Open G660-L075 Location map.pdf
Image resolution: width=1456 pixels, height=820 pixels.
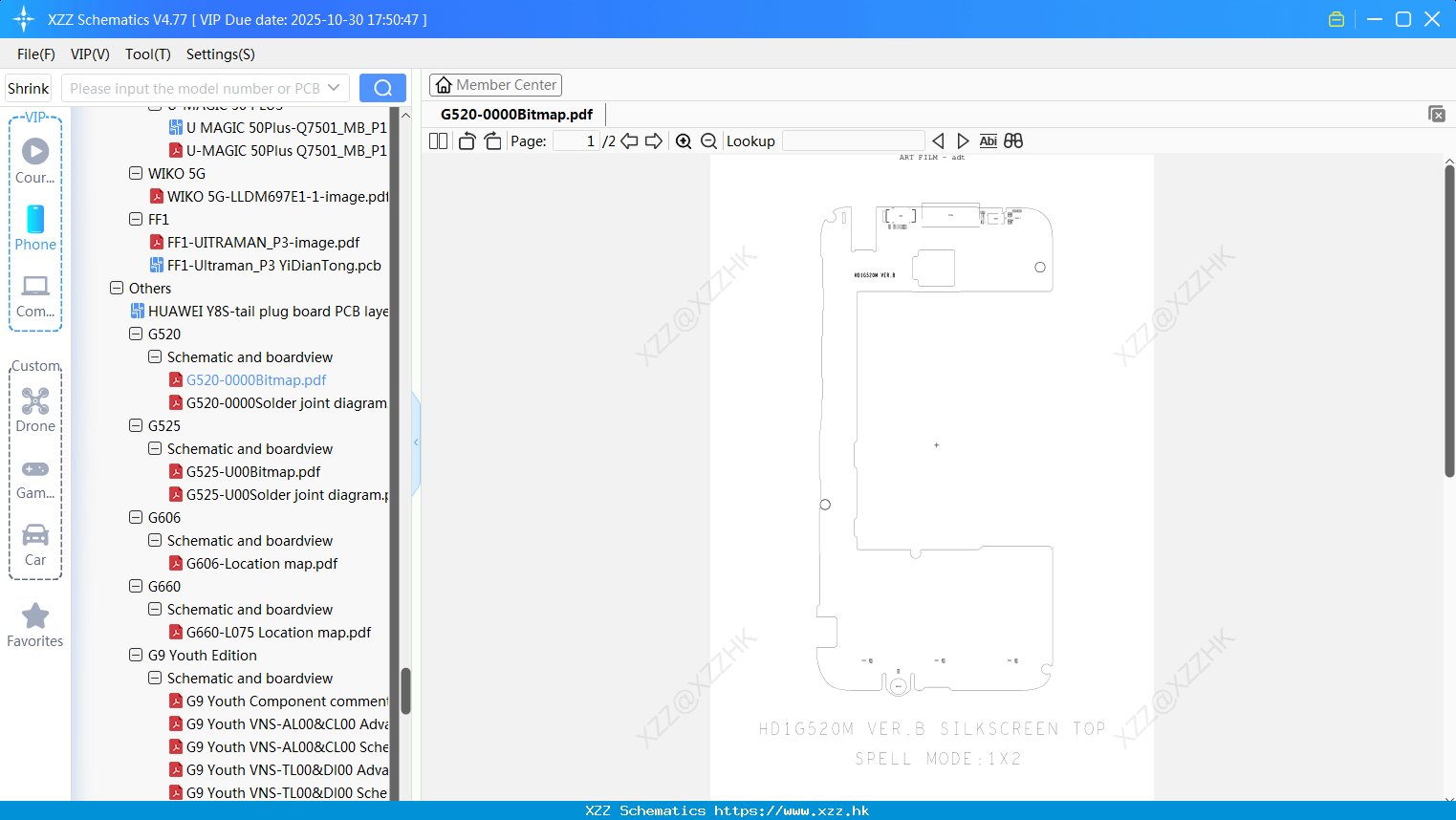[x=270, y=632]
